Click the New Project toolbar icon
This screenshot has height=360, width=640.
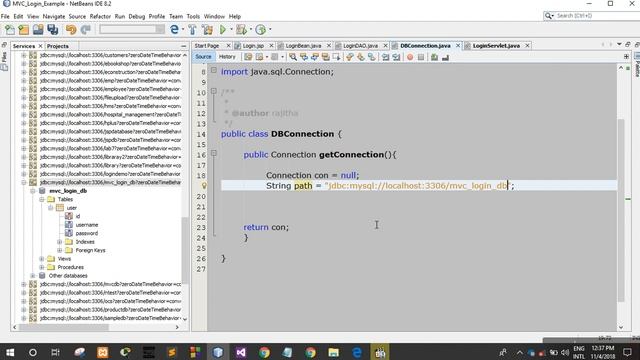pos(24,29)
